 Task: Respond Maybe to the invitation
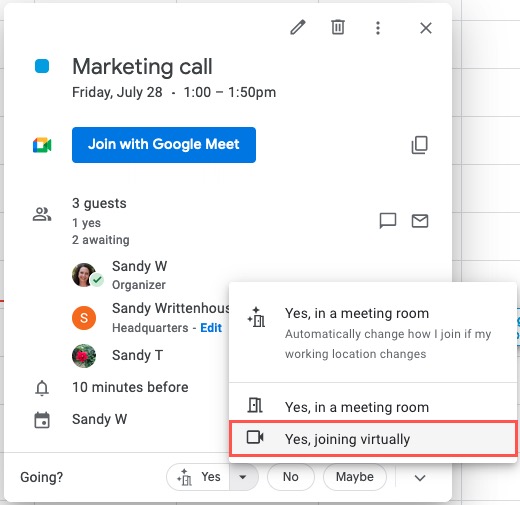(355, 477)
